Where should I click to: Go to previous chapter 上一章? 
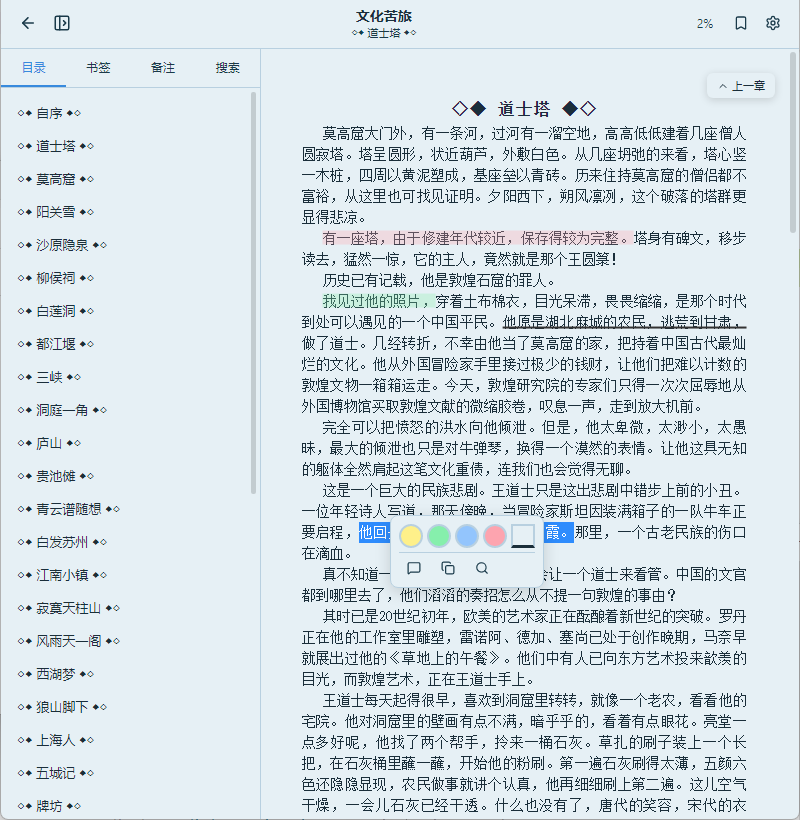tap(741, 86)
